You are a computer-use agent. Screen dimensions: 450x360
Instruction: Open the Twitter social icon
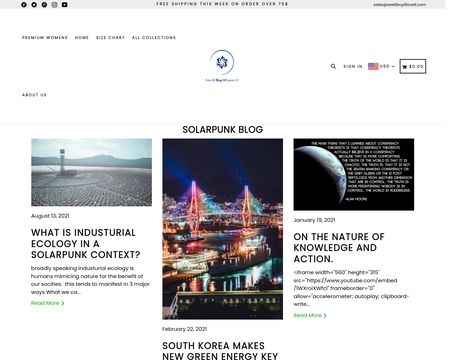pos(34,5)
